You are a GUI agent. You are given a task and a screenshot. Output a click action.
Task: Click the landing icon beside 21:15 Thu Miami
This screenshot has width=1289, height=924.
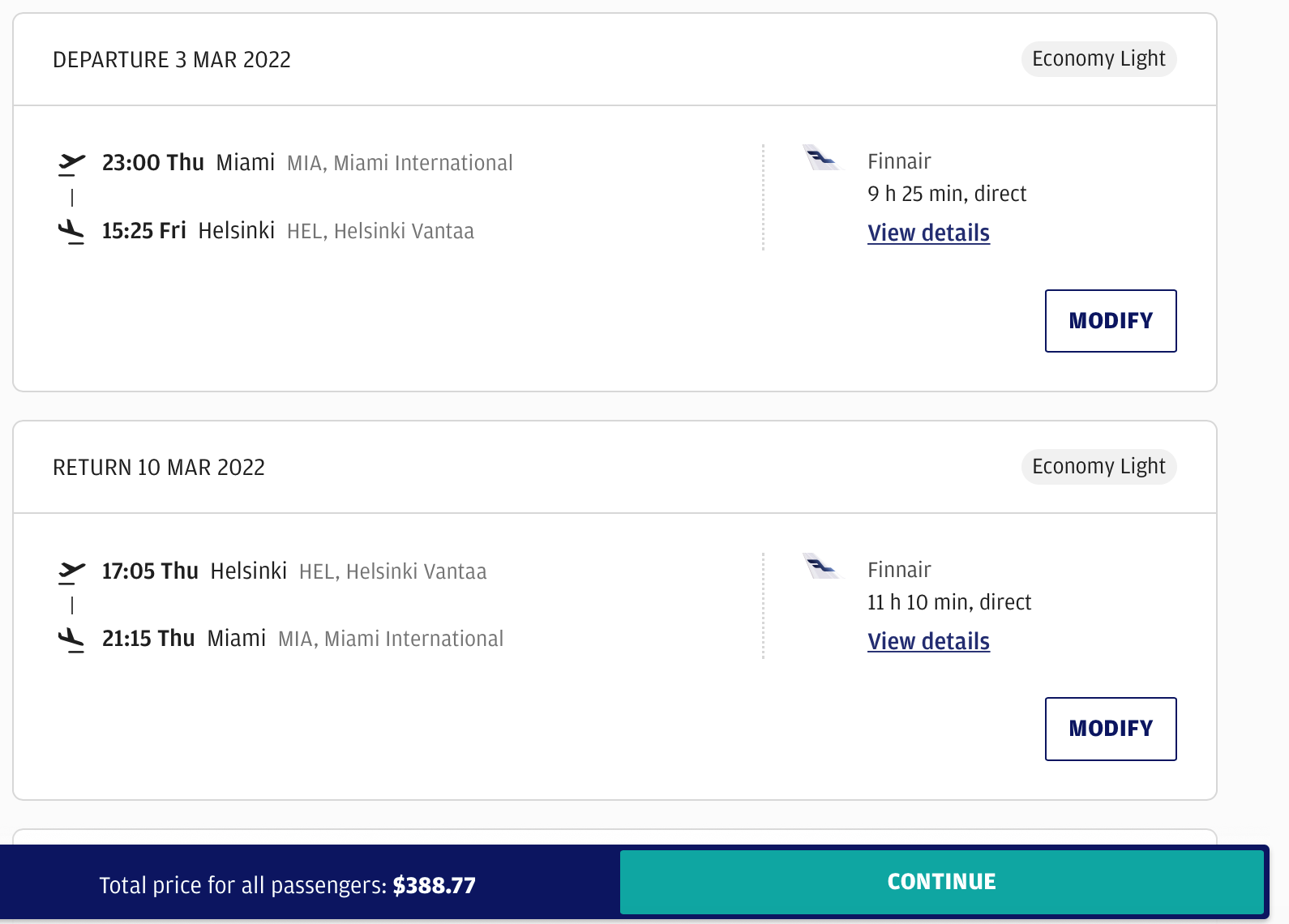(71, 640)
